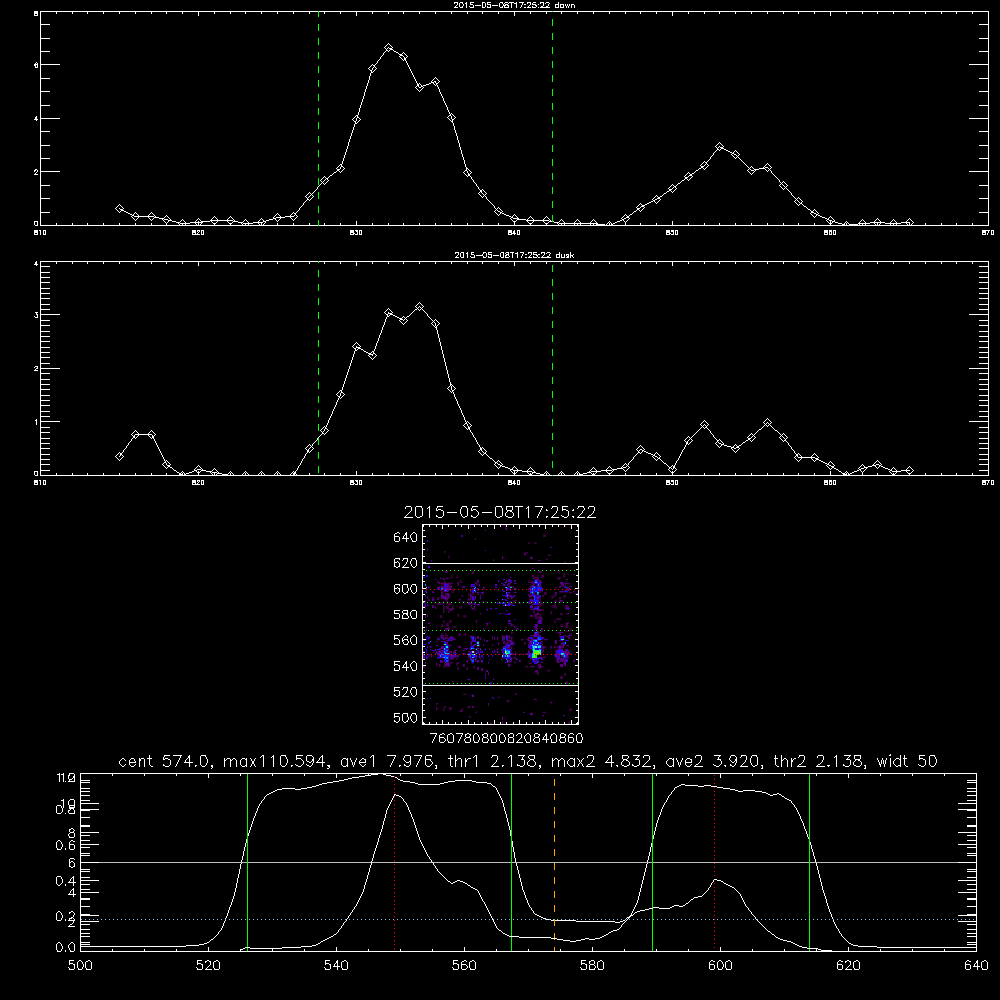Click the right green dashed line in dusk plot
This screenshot has height=1000, width=1000.
tap(552, 368)
